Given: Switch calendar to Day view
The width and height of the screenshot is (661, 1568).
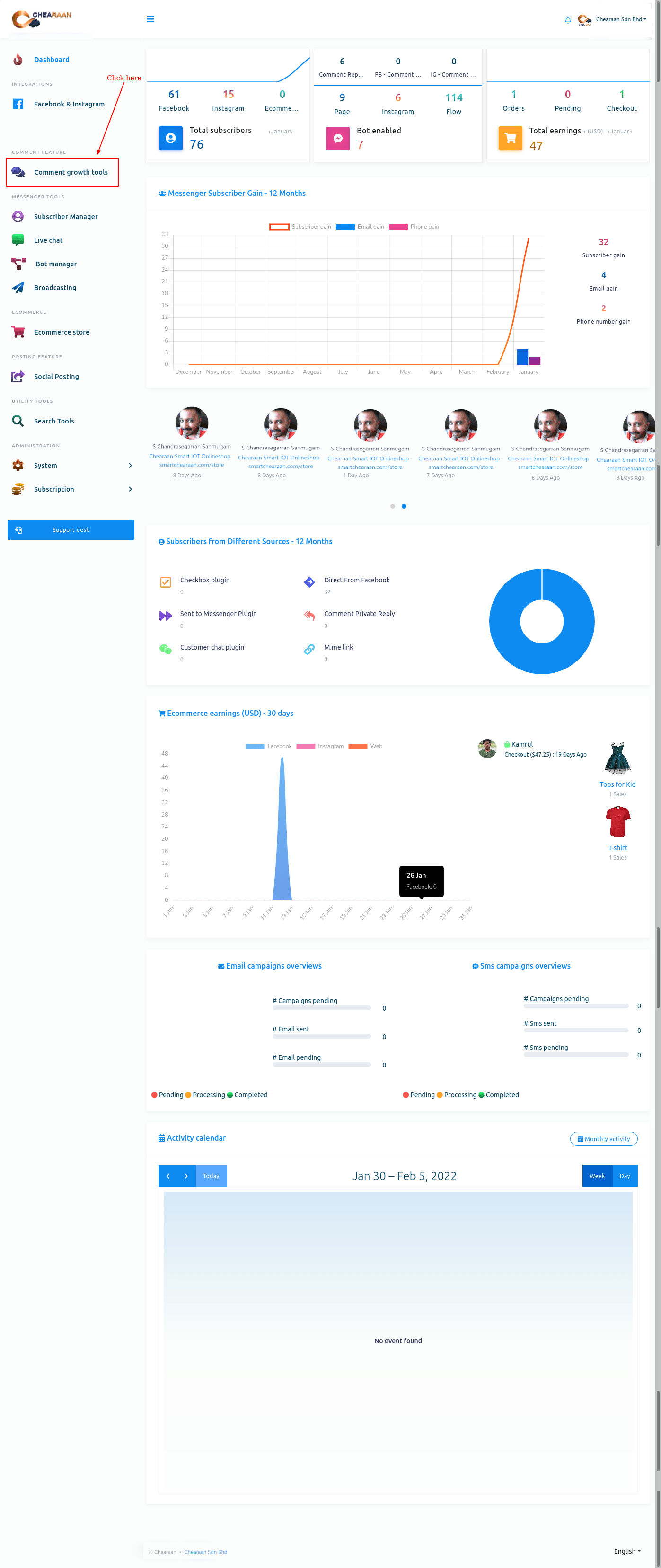Looking at the screenshot, I should pos(625,1176).
